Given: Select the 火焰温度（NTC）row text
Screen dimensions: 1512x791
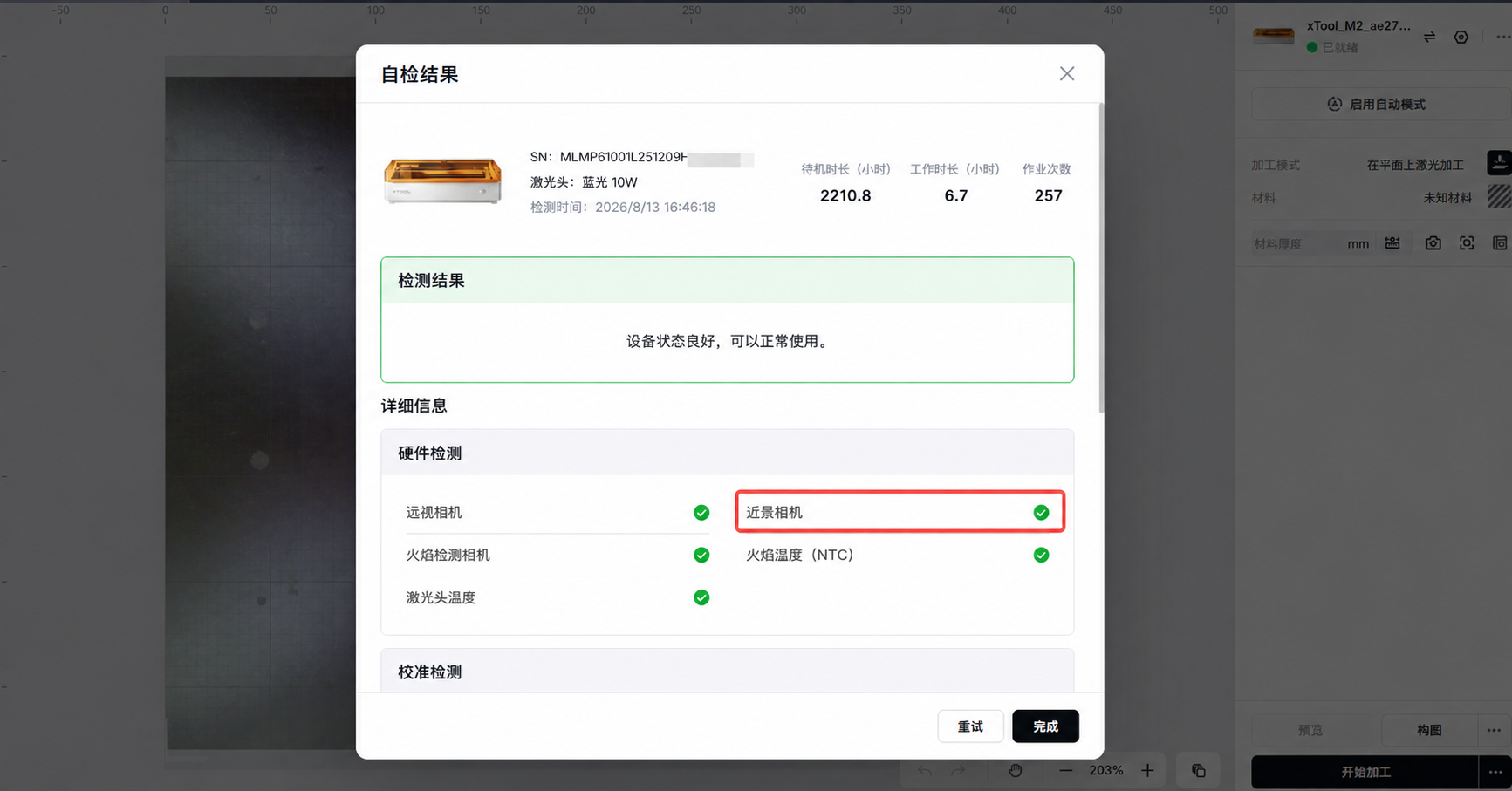Looking at the screenshot, I should [800, 555].
